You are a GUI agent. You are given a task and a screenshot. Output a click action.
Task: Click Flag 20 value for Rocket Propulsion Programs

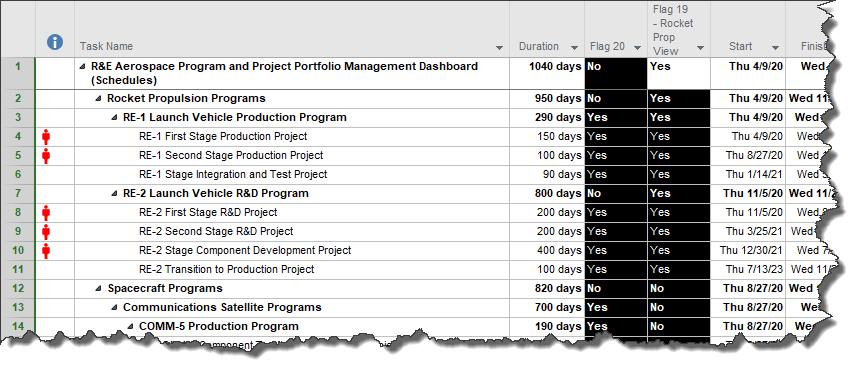click(x=616, y=99)
